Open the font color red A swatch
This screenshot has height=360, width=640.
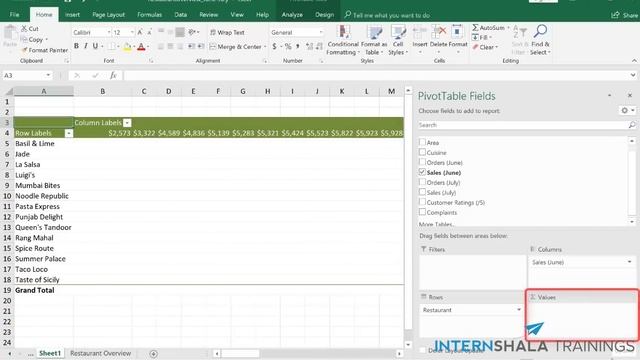pos(141,47)
